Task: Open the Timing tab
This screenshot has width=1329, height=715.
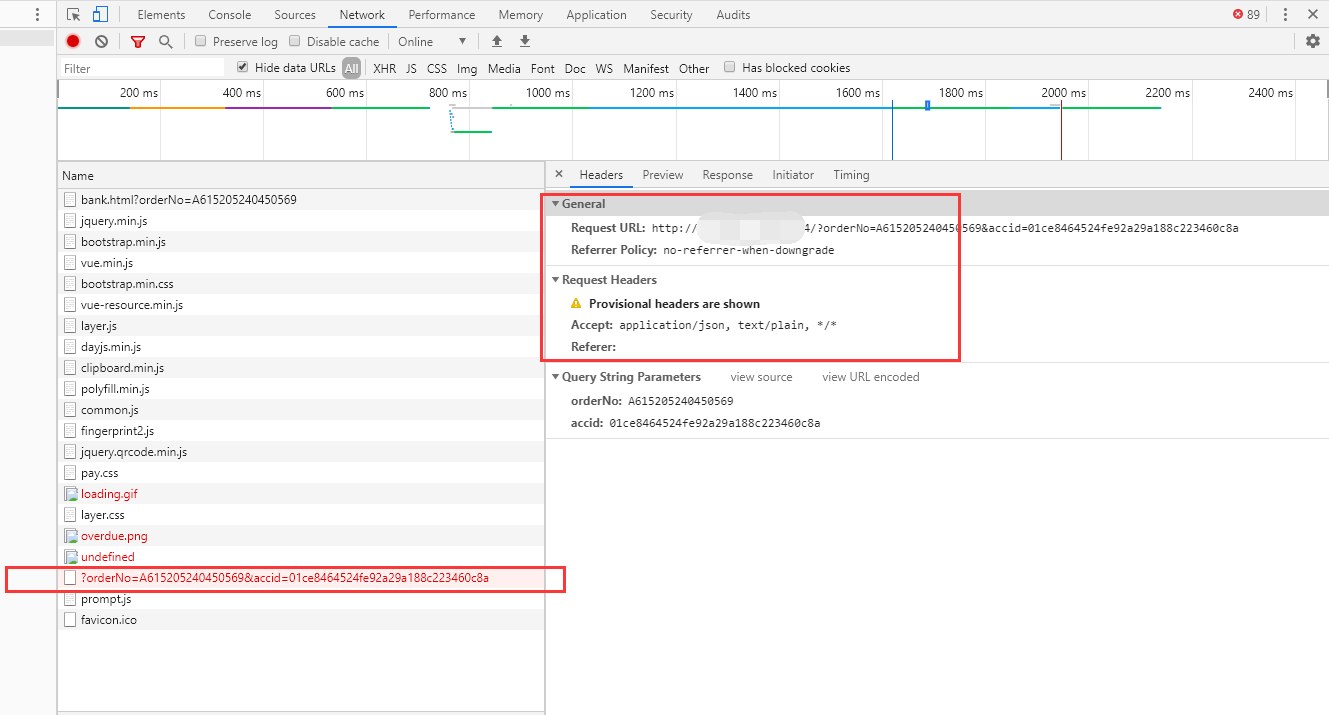Action: [x=851, y=174]
